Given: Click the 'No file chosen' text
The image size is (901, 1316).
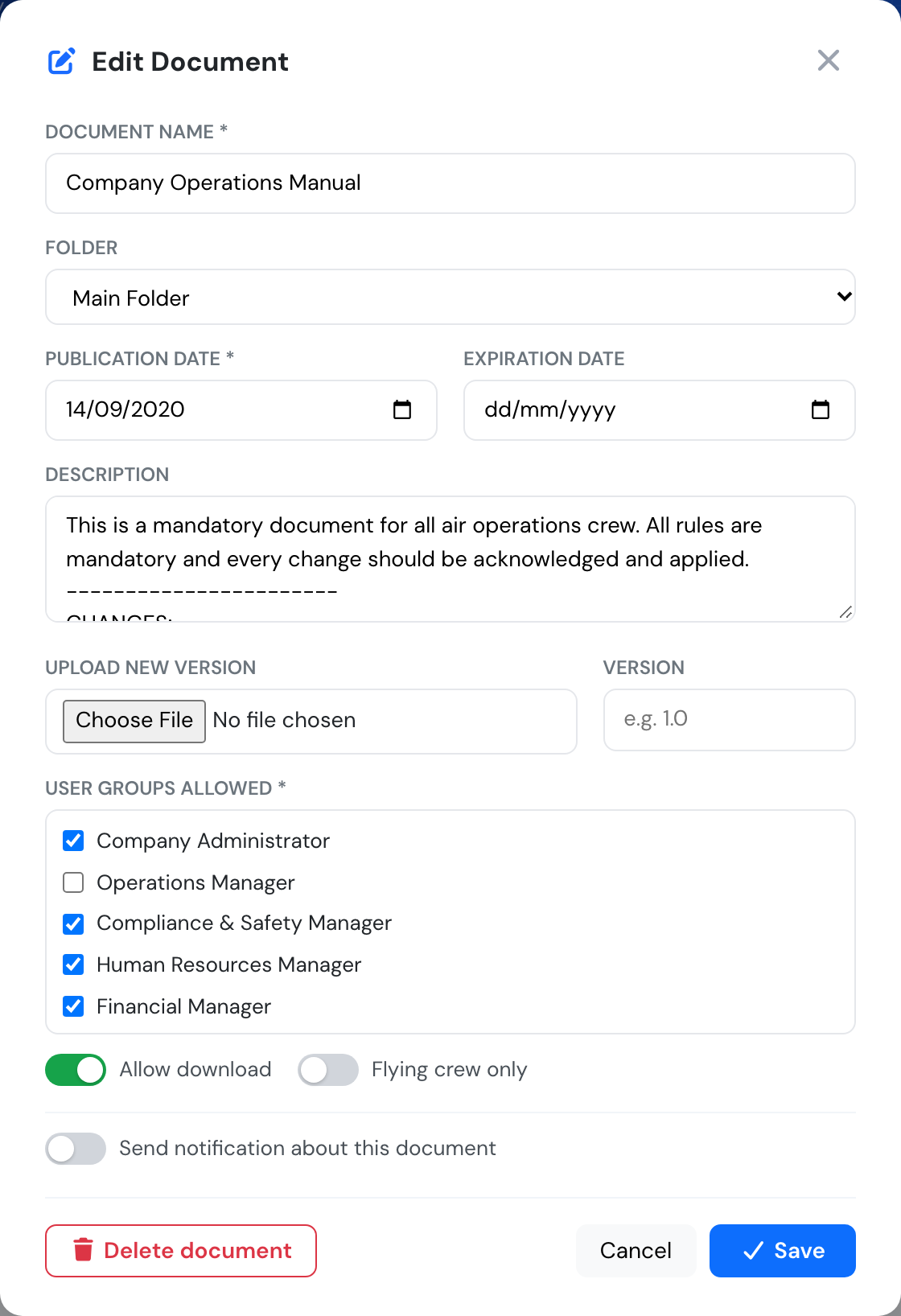Looking at the screenshot, I should pyautogui.click(x=284, y=721).
